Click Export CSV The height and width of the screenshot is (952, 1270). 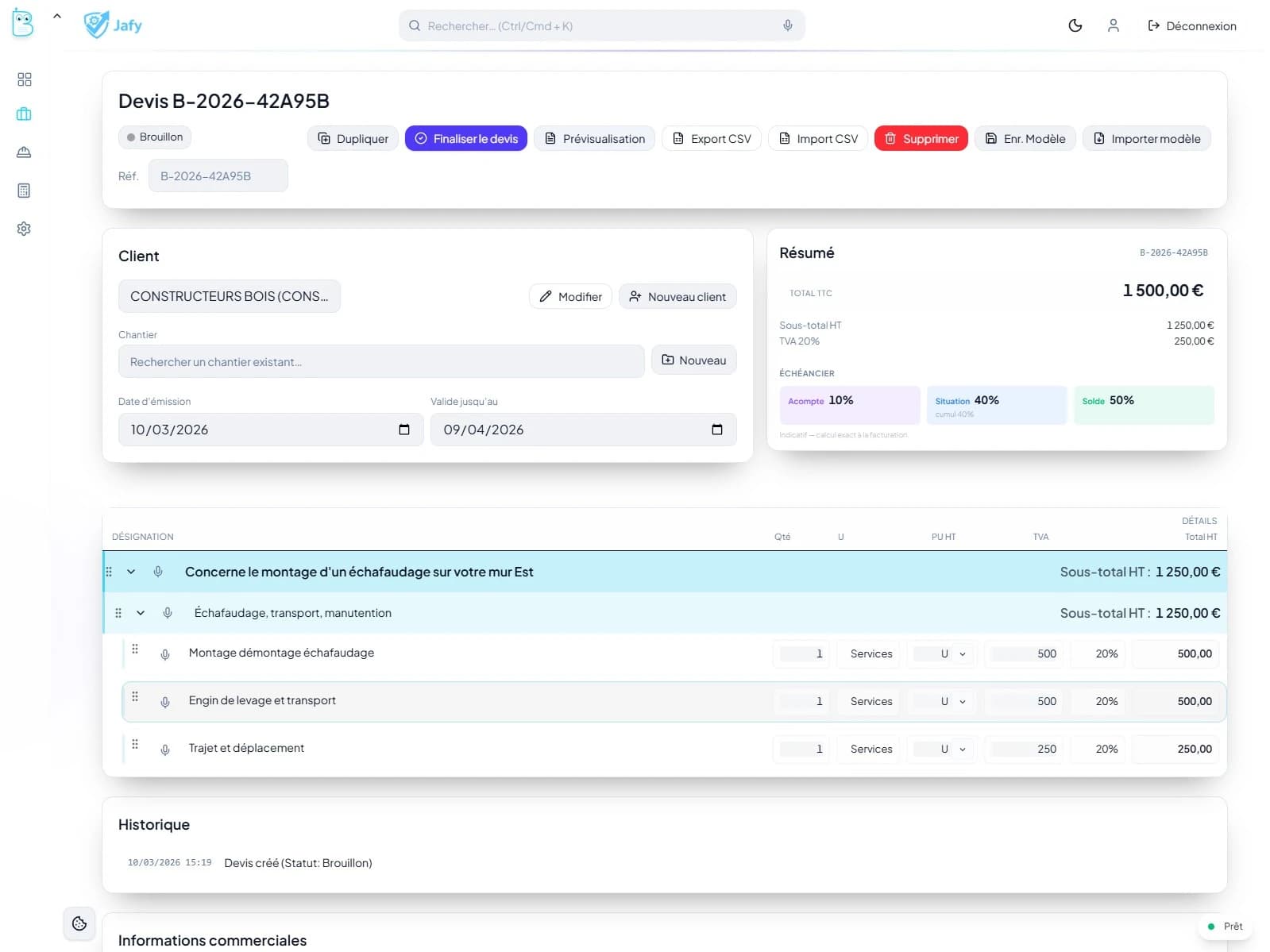point(711,138)
